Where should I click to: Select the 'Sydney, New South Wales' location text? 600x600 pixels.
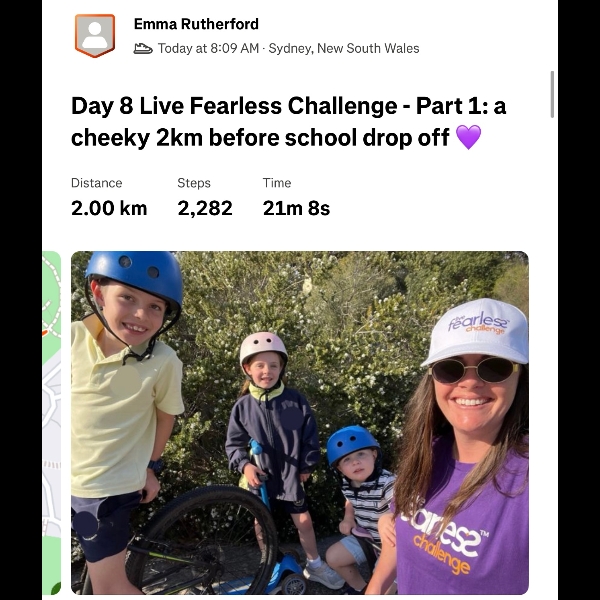point(344,49)
